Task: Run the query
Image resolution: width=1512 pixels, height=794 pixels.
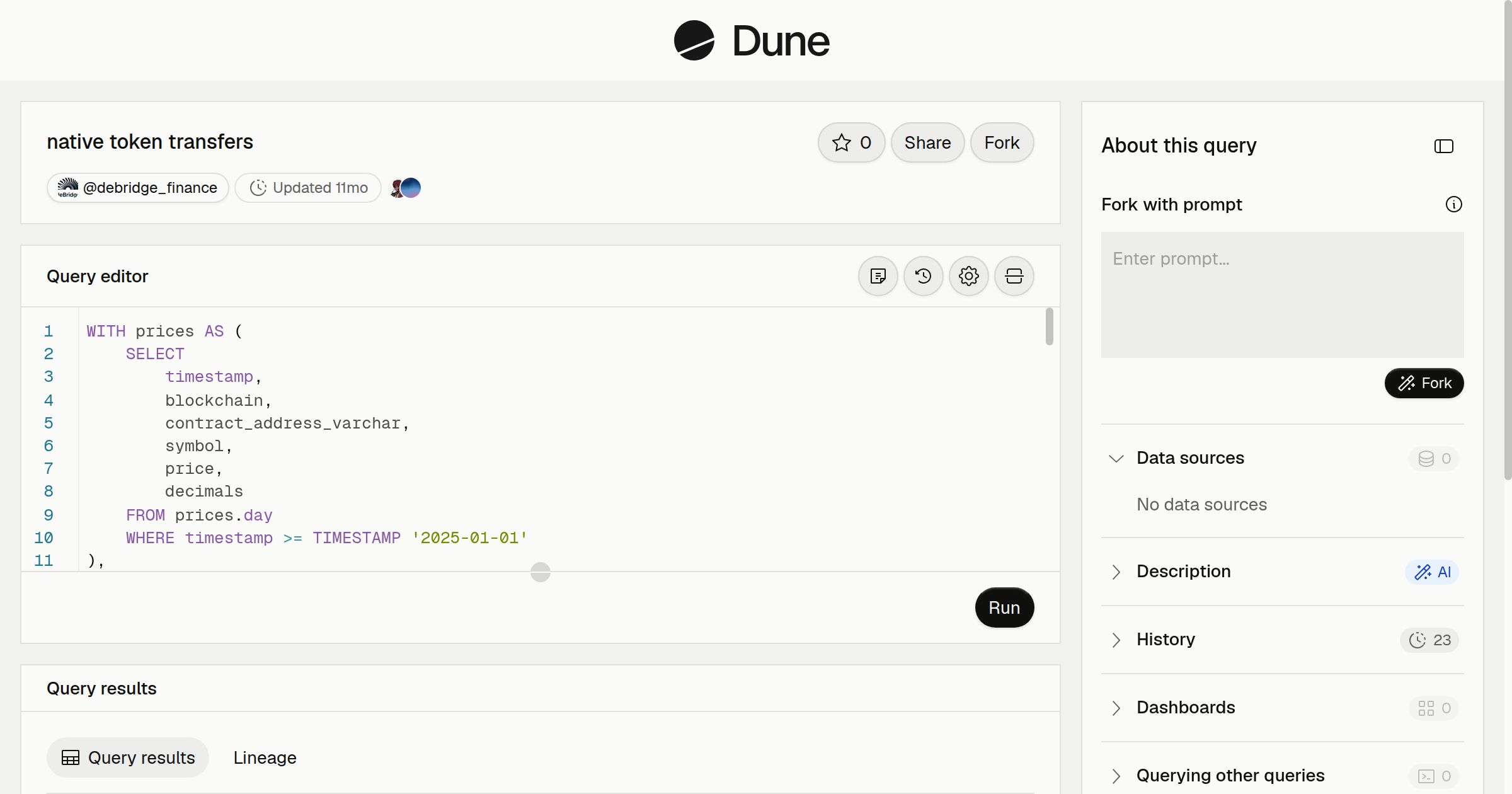Action: pos(1004,607)
